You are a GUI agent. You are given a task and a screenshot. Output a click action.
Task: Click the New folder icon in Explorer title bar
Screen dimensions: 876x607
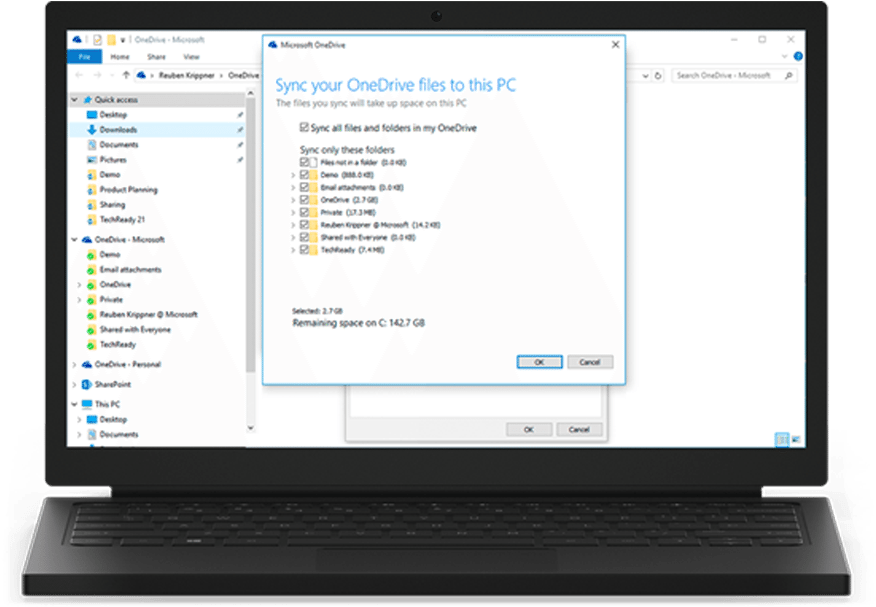[111, 40]
